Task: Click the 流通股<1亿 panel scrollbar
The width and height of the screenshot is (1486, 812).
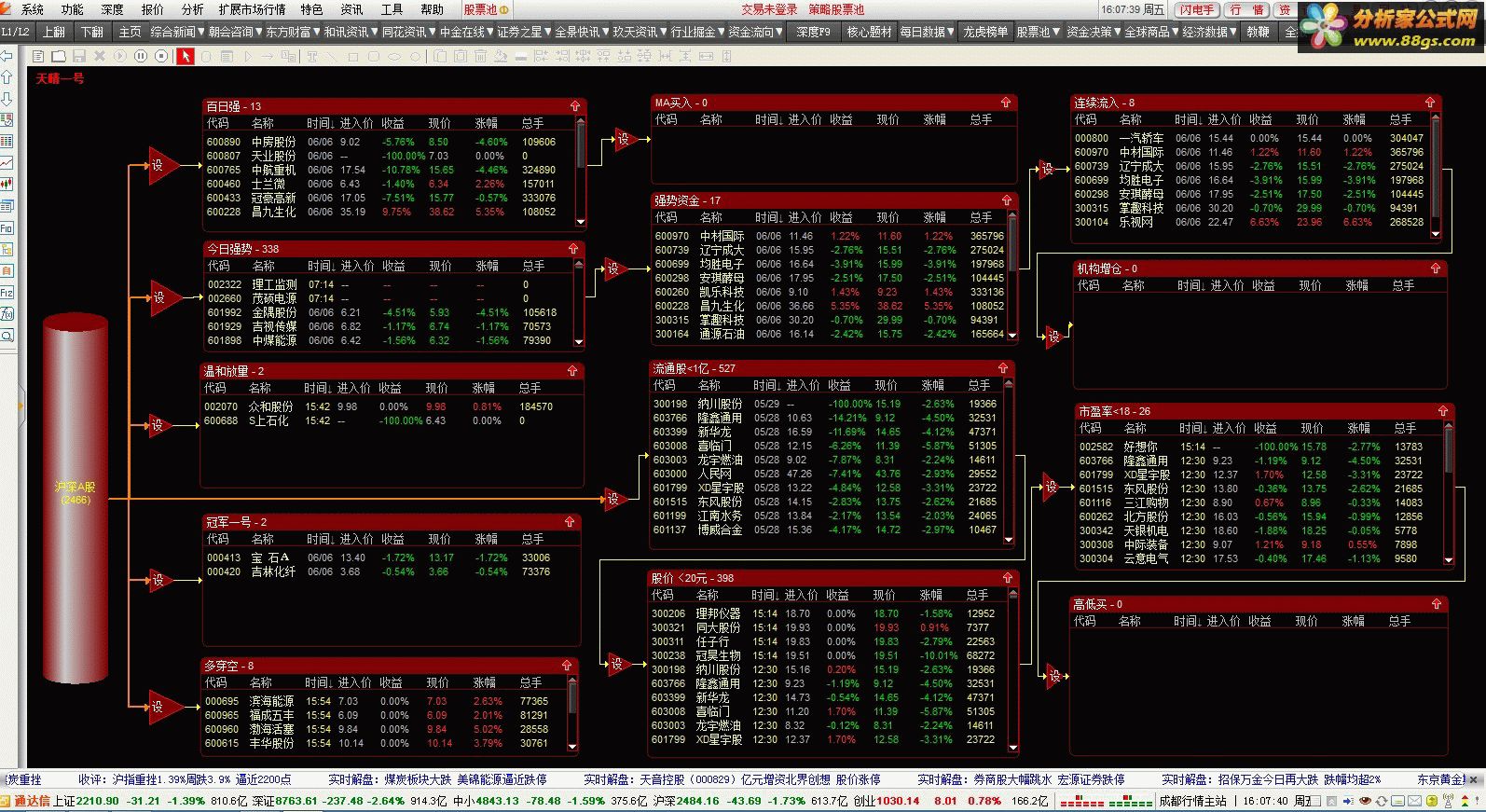Action: [1008, 461]
